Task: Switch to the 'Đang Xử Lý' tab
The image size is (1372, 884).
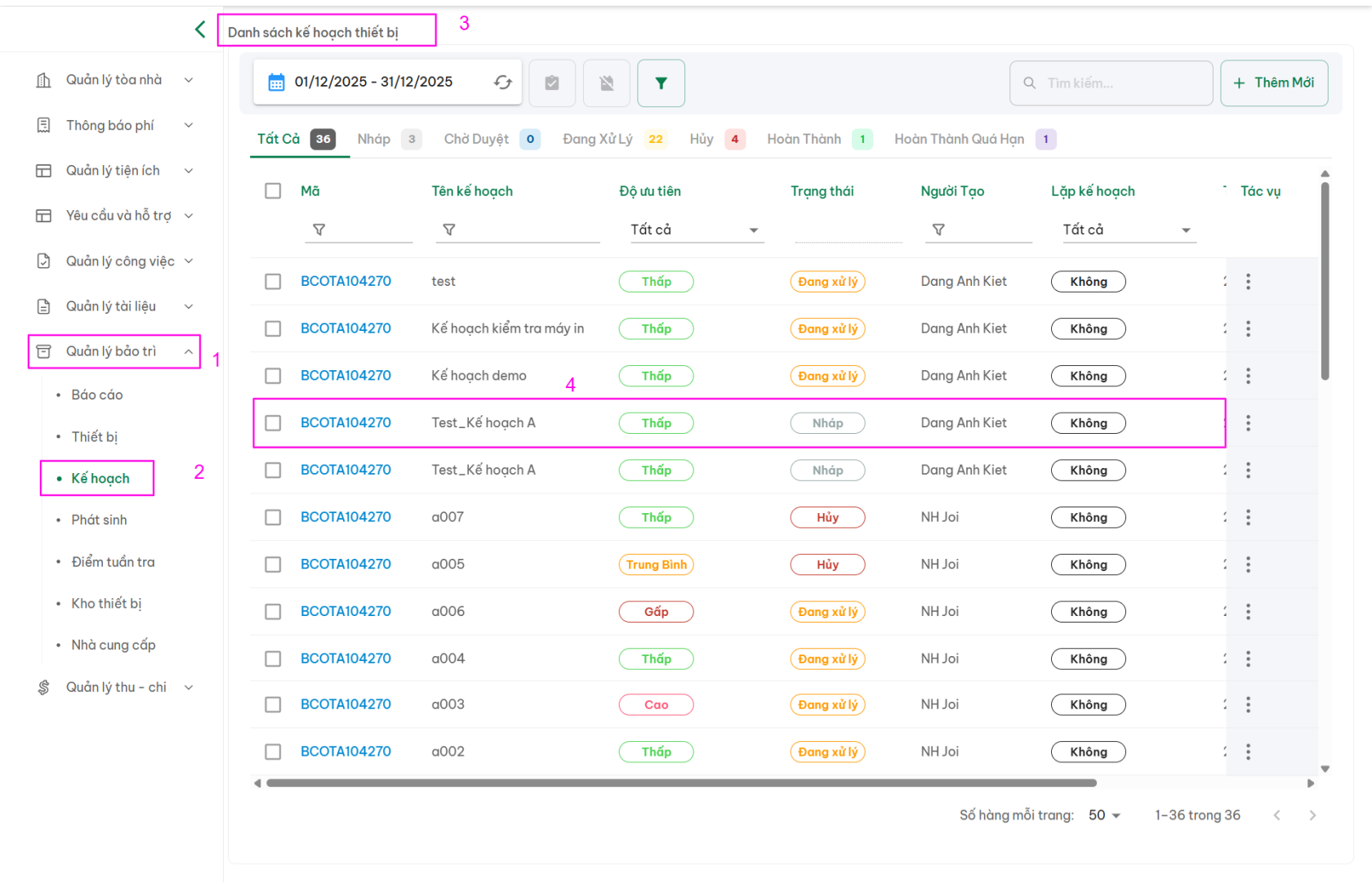Action: [598, 140]
